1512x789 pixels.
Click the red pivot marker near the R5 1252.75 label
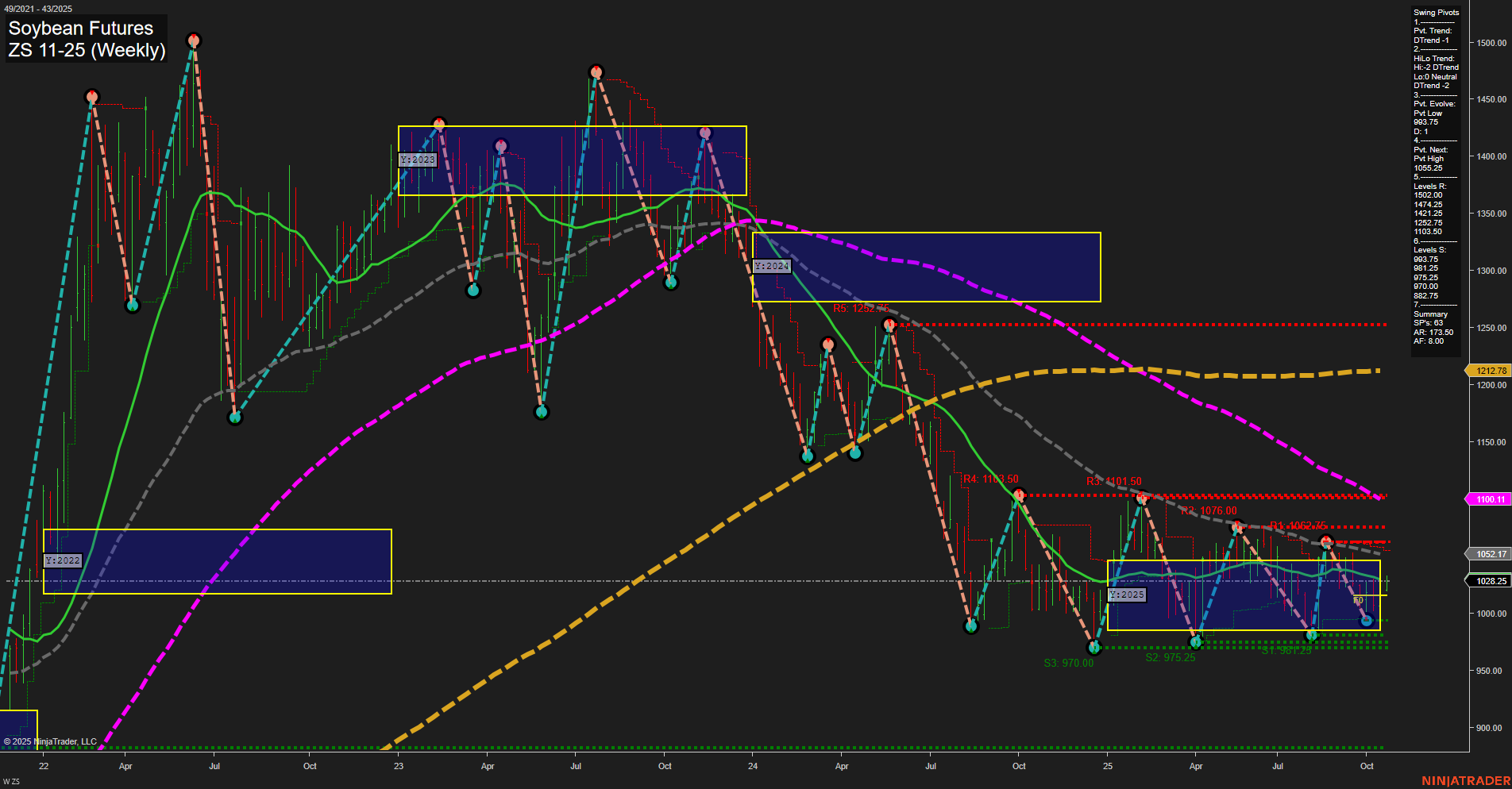click(x=889, y=324)
